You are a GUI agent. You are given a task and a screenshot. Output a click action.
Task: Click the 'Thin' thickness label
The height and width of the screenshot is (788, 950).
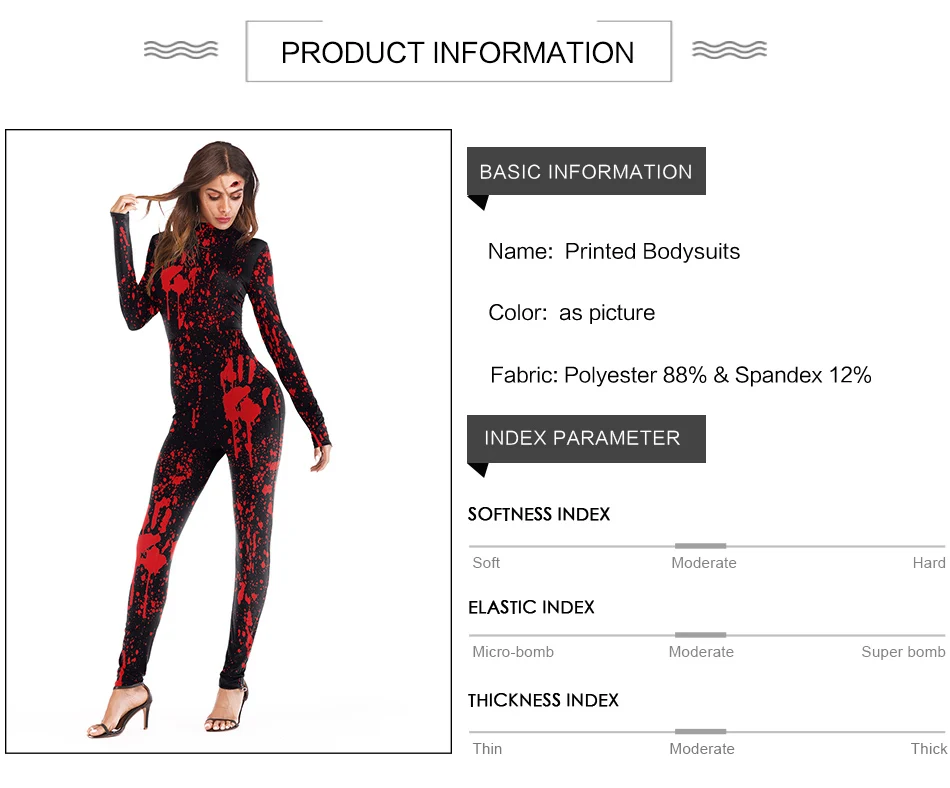[x=487, y=749]
